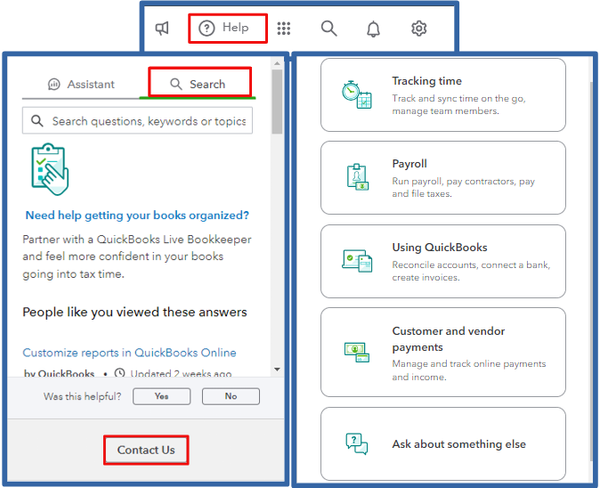Open Need help getting your books organized link
Screen dimensions: 600x488
(137, 215)
